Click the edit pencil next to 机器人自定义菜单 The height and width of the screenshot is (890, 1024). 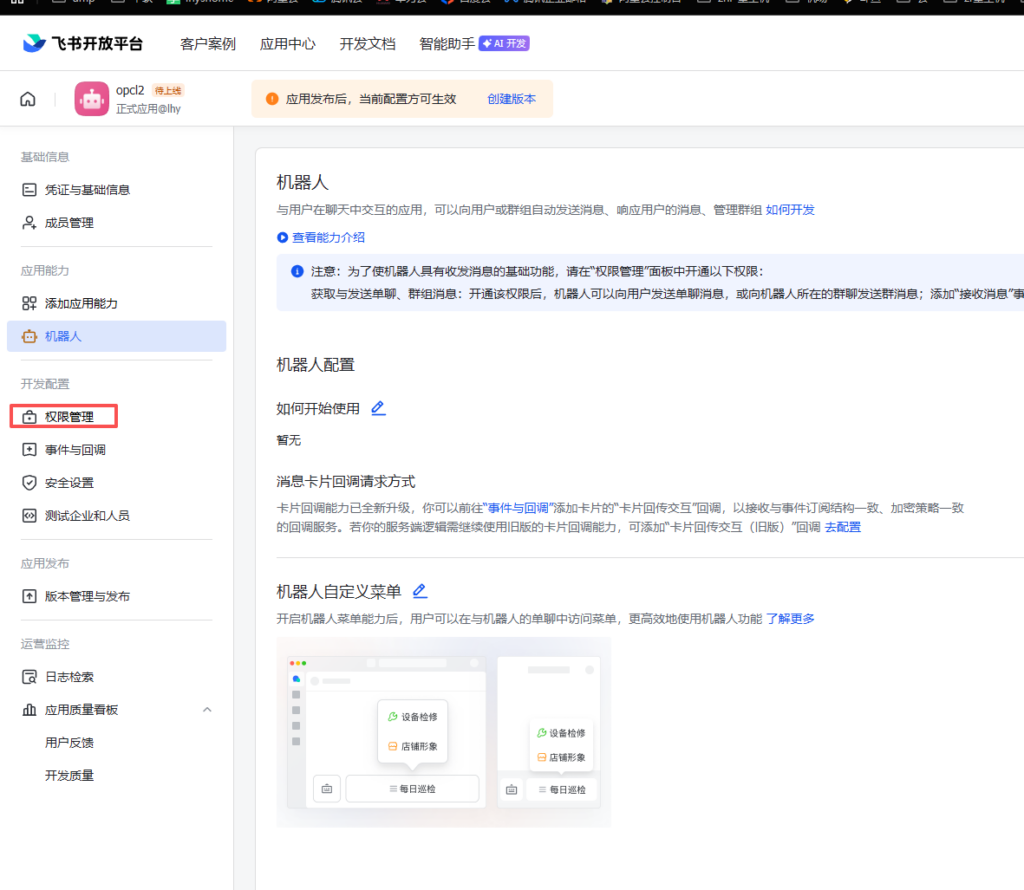click(420, 591)
